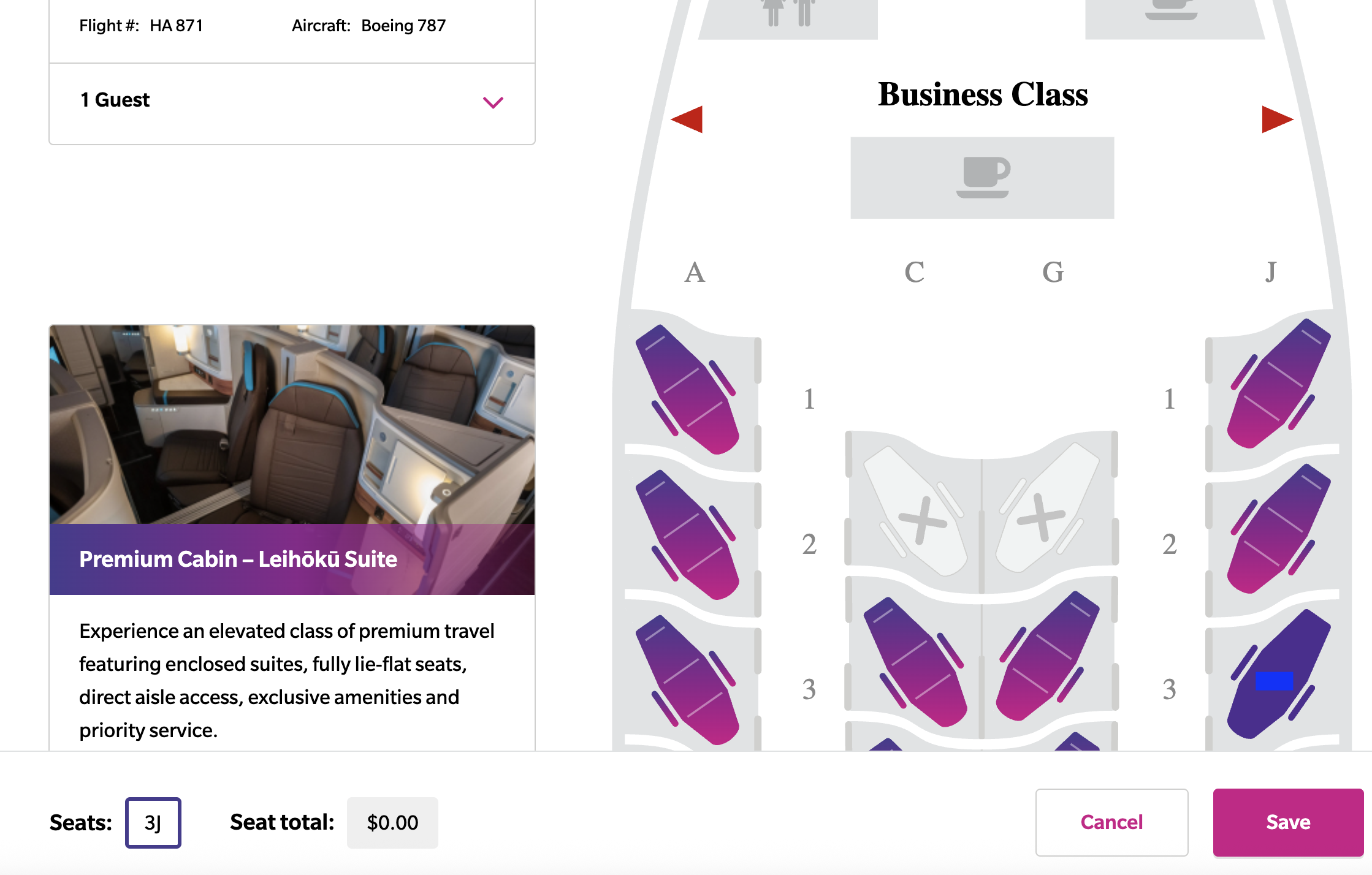Click the unavailable seat 2C
This screenshot has width=1372, height=875.
pyautogui.click(x=915, y=511)
